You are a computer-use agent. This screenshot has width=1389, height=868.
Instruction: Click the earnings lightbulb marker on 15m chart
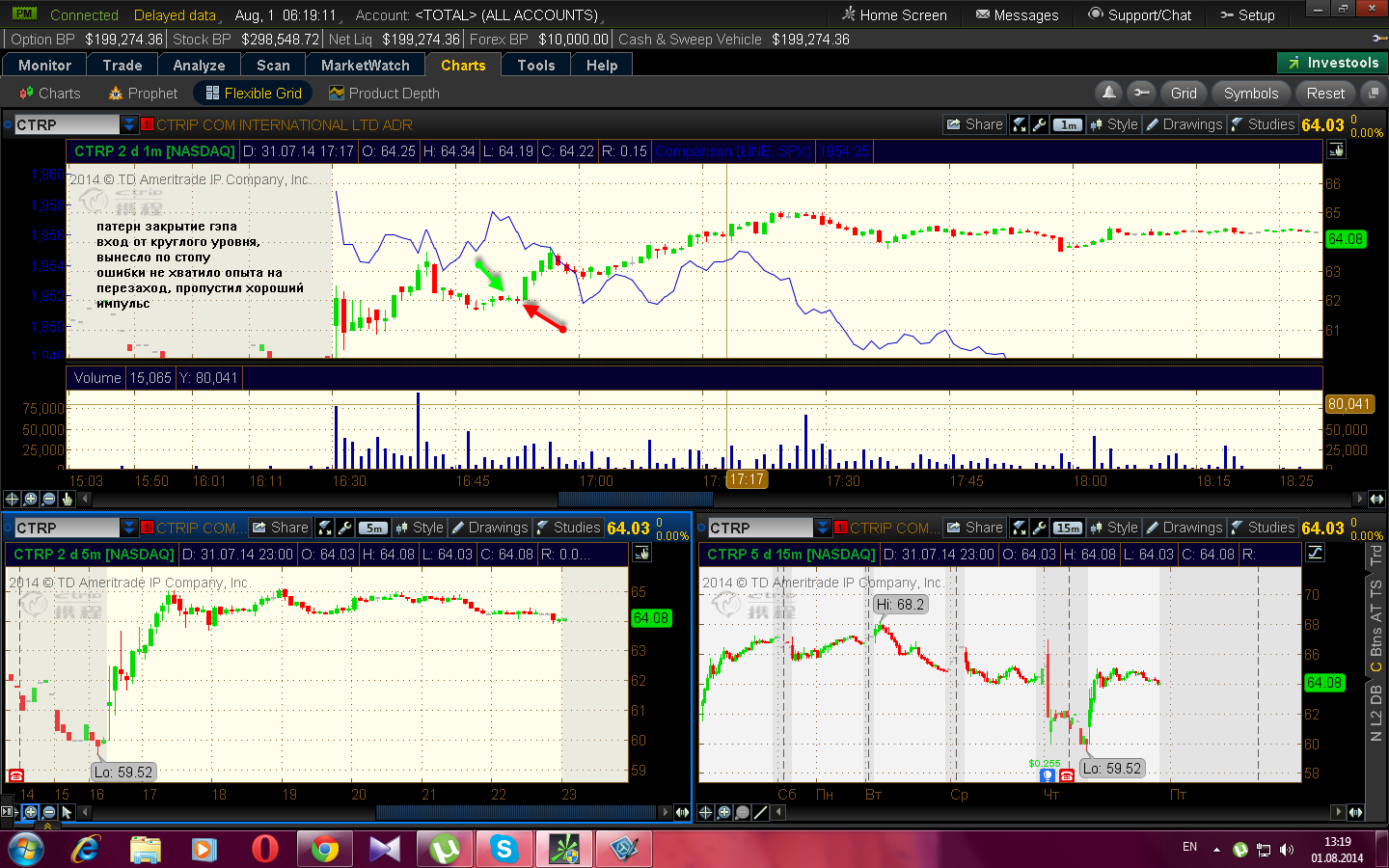click(x=1047, y=775)
